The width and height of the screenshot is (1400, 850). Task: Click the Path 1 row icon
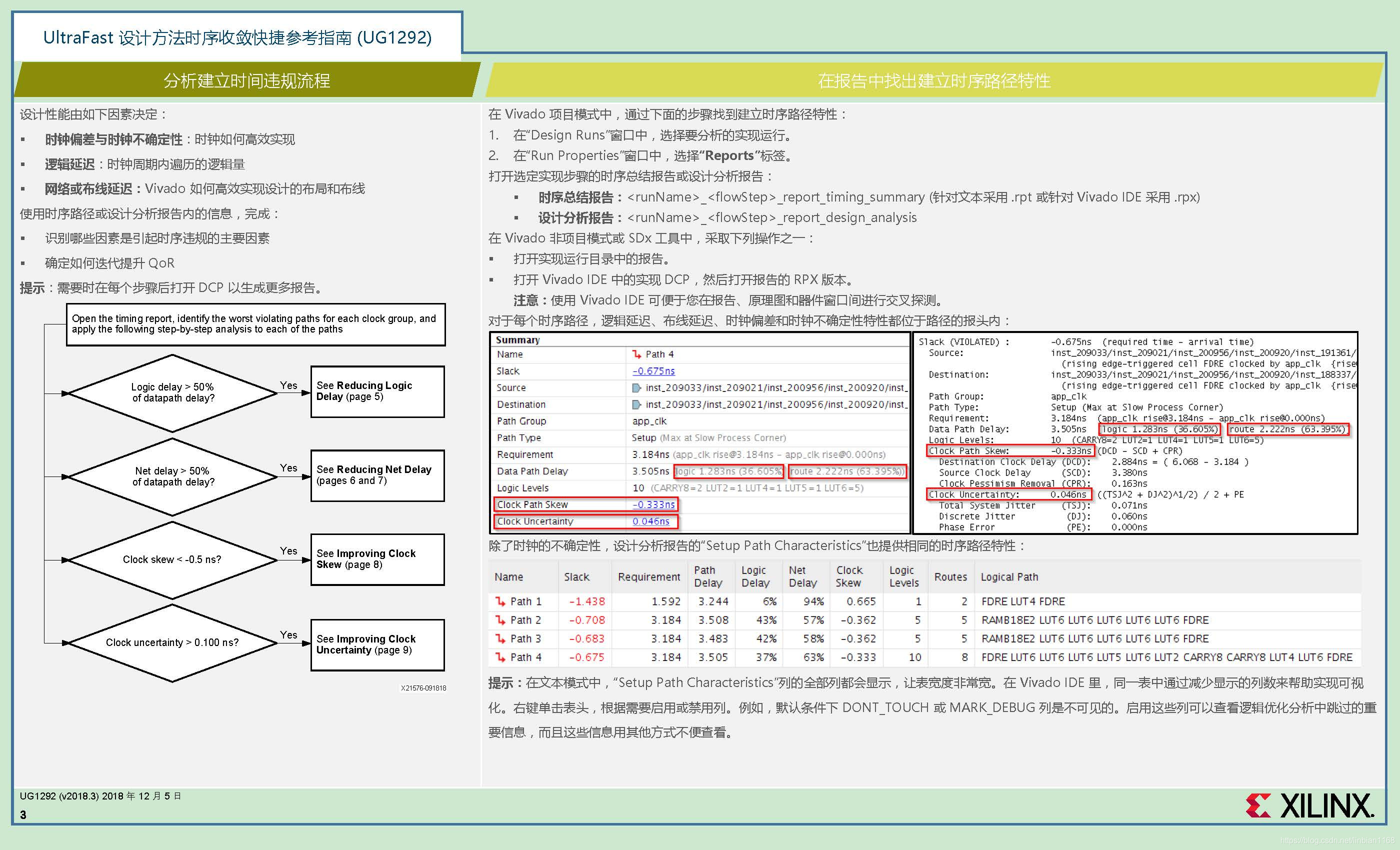click(x=500, y=601)
